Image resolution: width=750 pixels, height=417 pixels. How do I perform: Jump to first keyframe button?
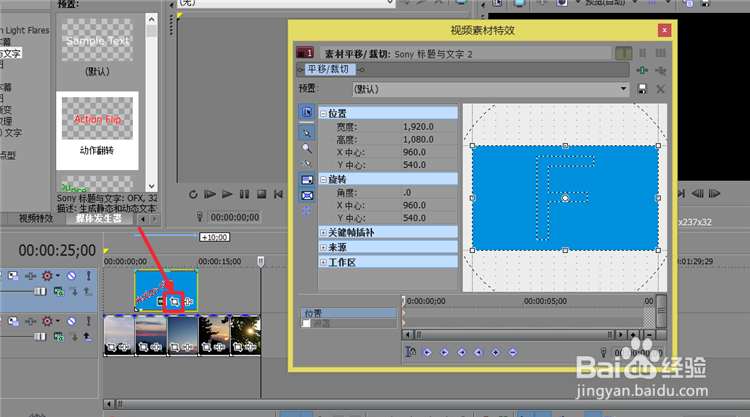click(x=427, y=352)
